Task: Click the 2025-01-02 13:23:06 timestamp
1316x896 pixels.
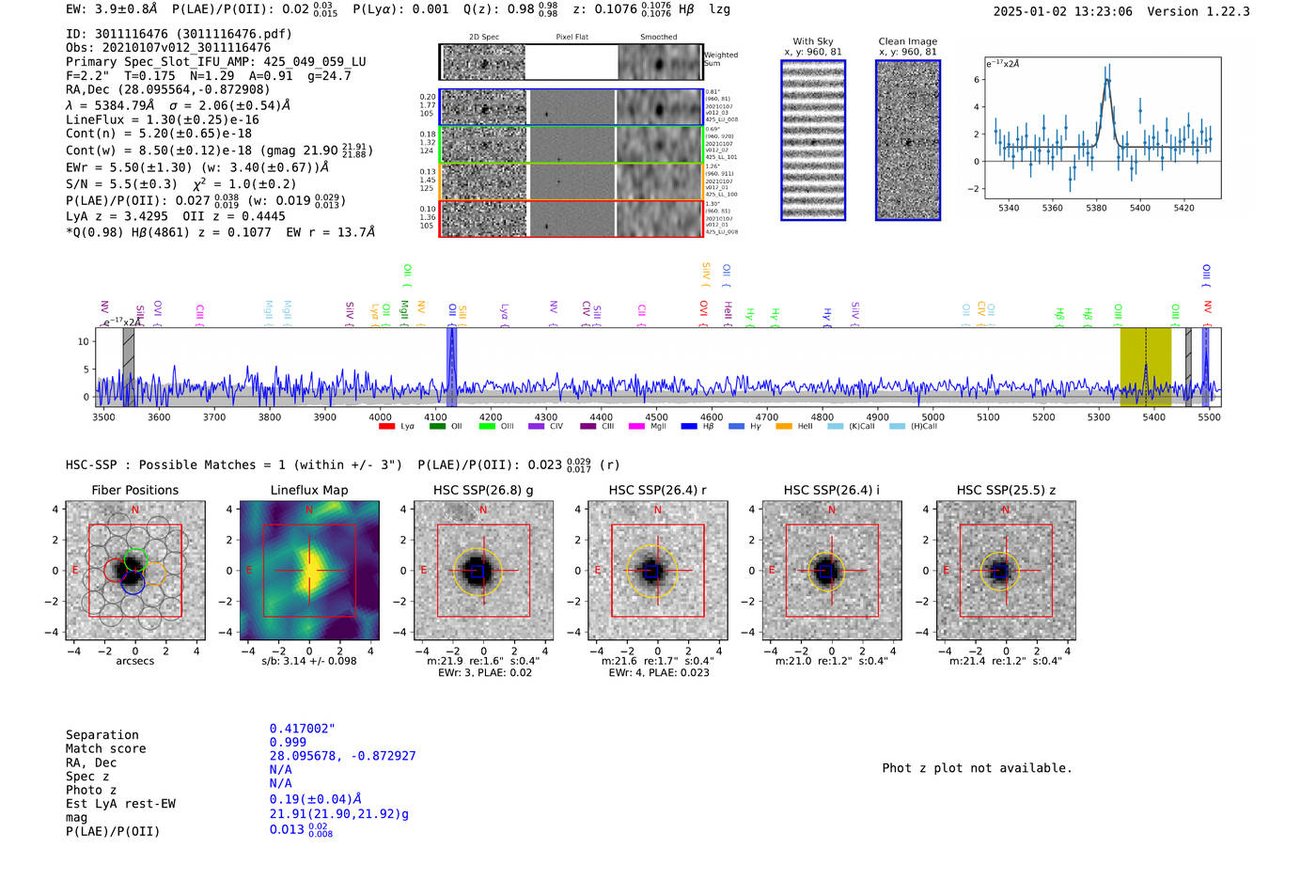Action: click(x=1063, y=12)
